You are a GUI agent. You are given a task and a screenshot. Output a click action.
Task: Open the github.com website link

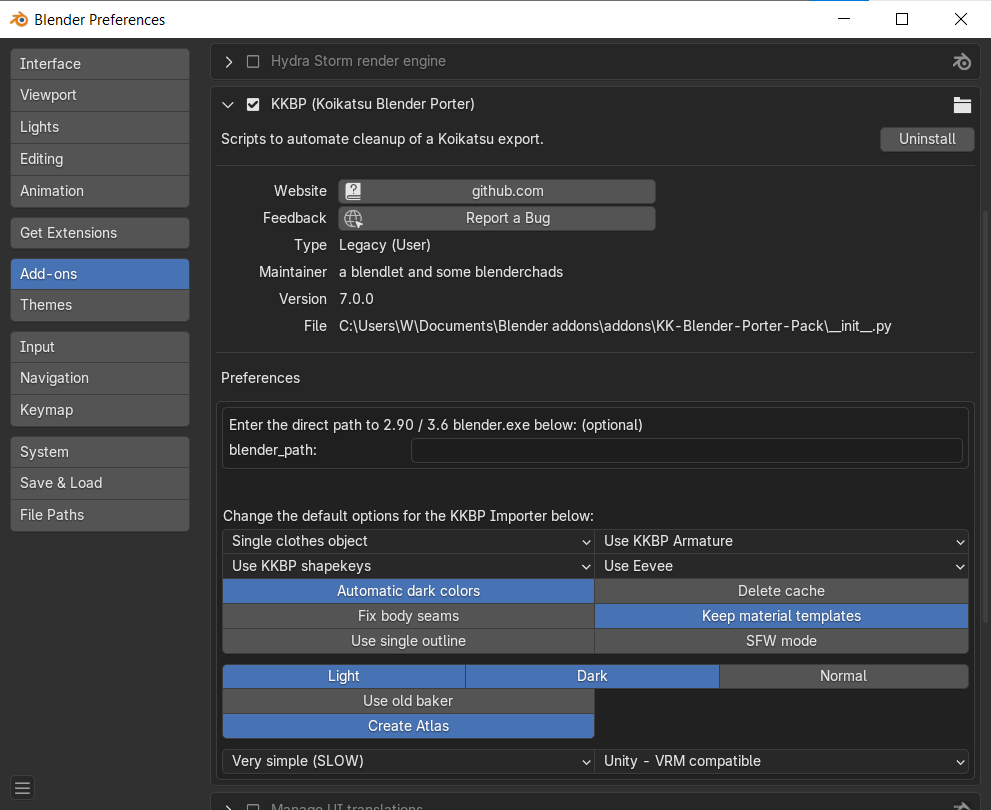click(x=497, y=191)
